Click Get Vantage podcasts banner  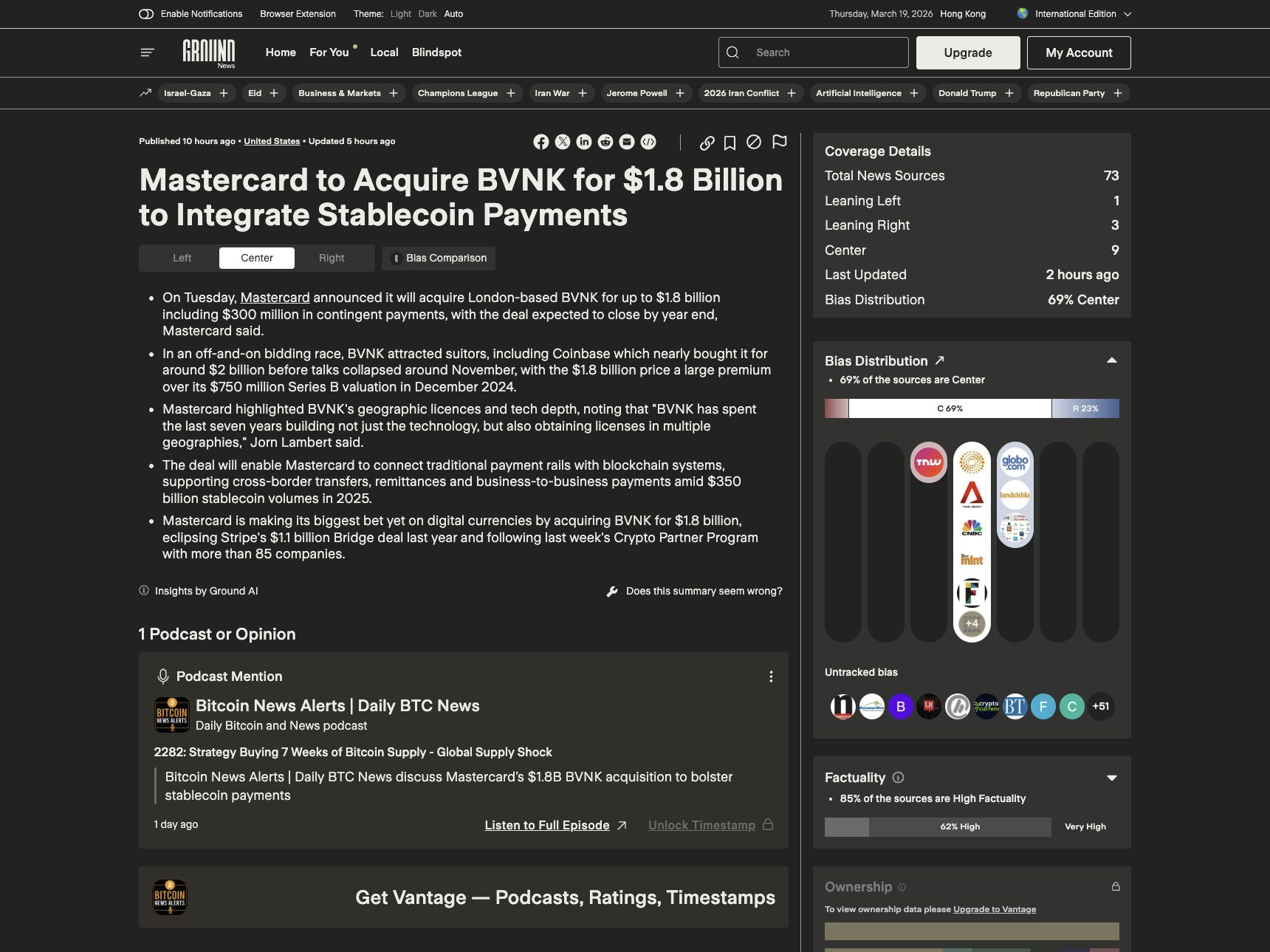464,897
